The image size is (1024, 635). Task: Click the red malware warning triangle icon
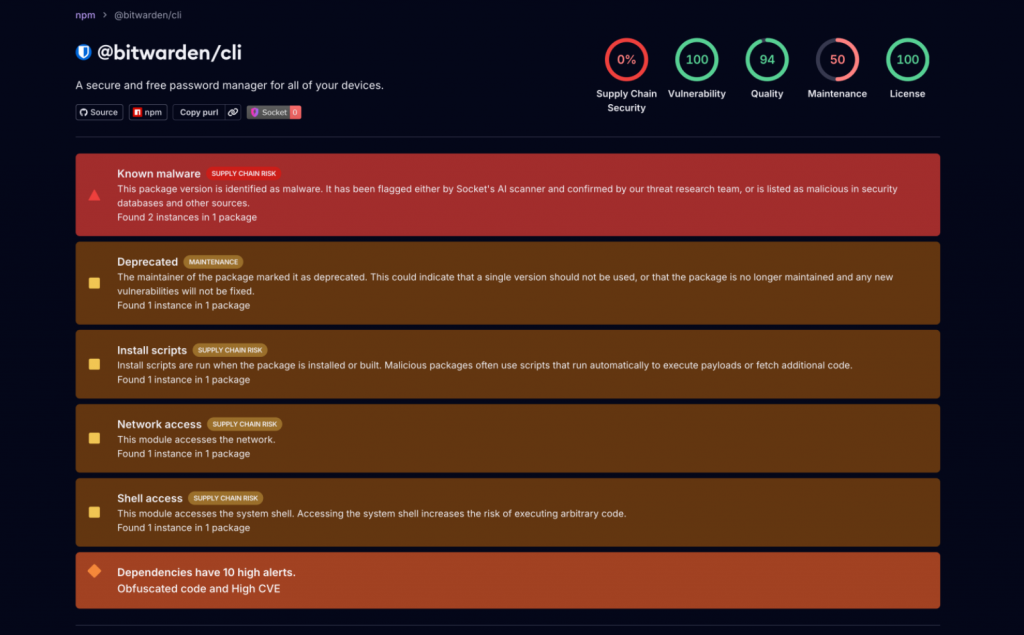(x=94, y=195)
